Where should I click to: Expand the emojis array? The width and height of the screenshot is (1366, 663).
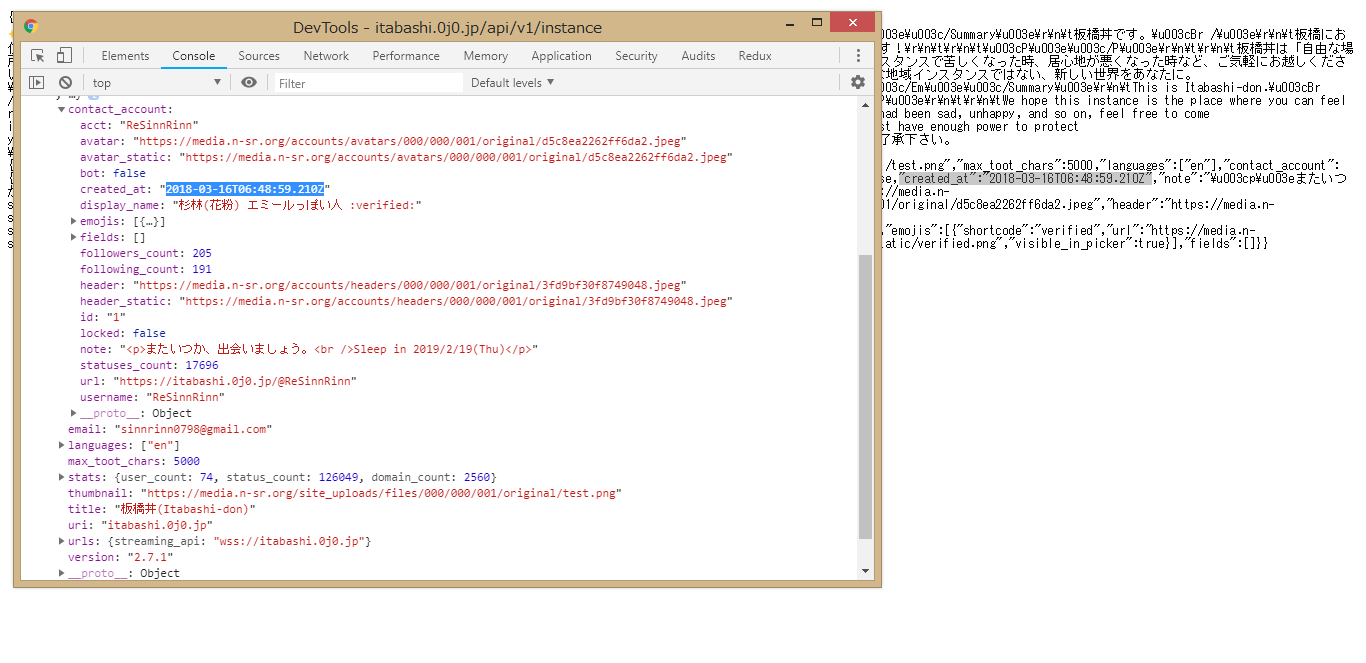click(74, 221)
